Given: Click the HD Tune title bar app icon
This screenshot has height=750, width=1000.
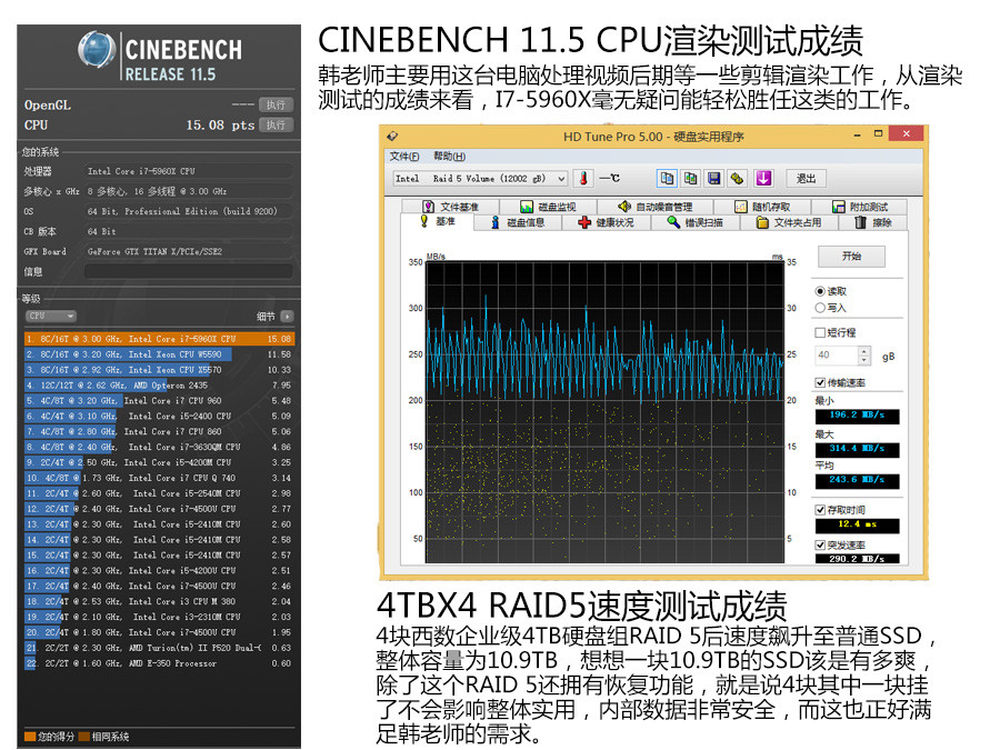Looking at the screenshot, I should click(x=392, y=136).
